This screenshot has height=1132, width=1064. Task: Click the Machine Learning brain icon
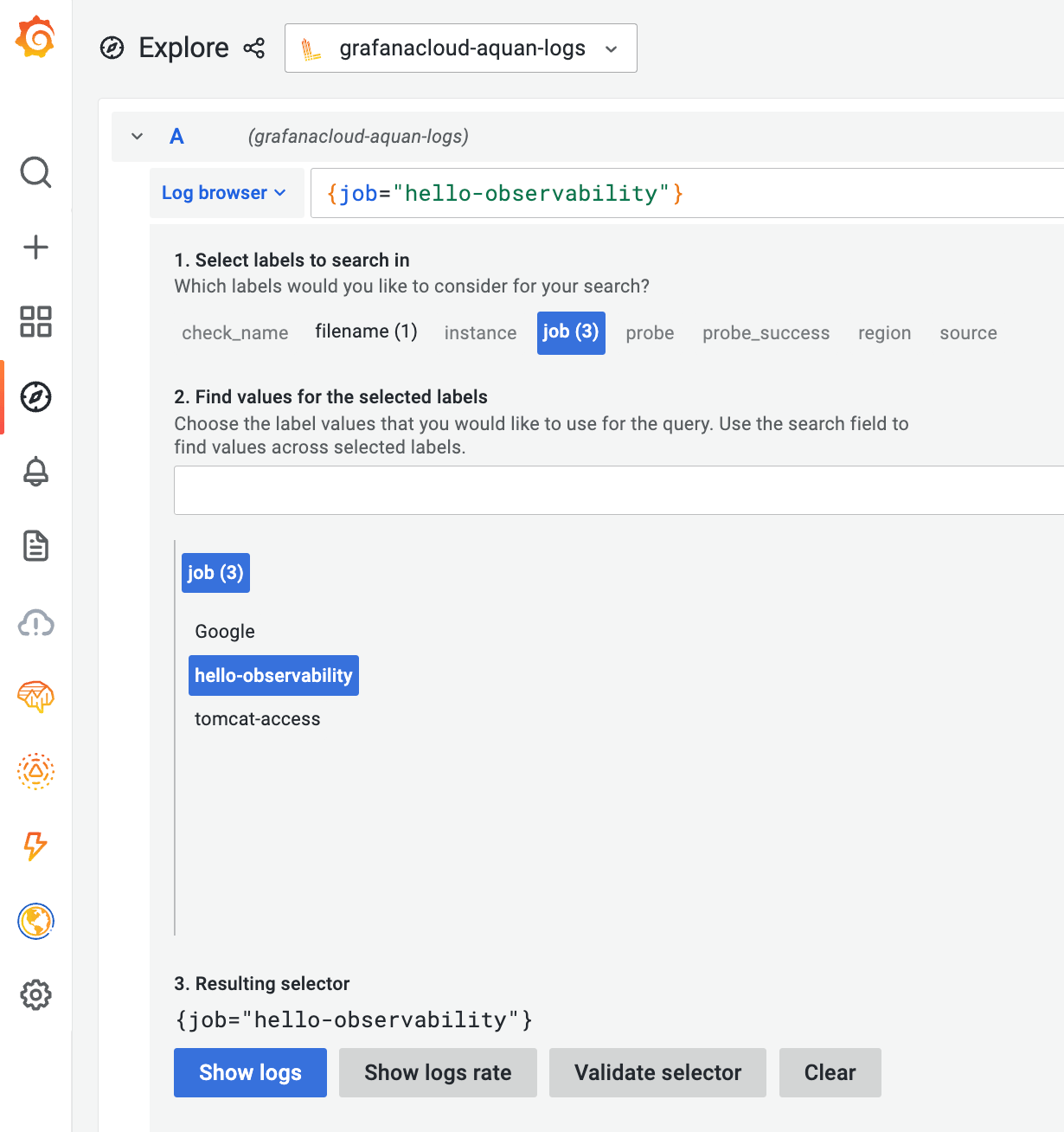(x=35, y=697)
